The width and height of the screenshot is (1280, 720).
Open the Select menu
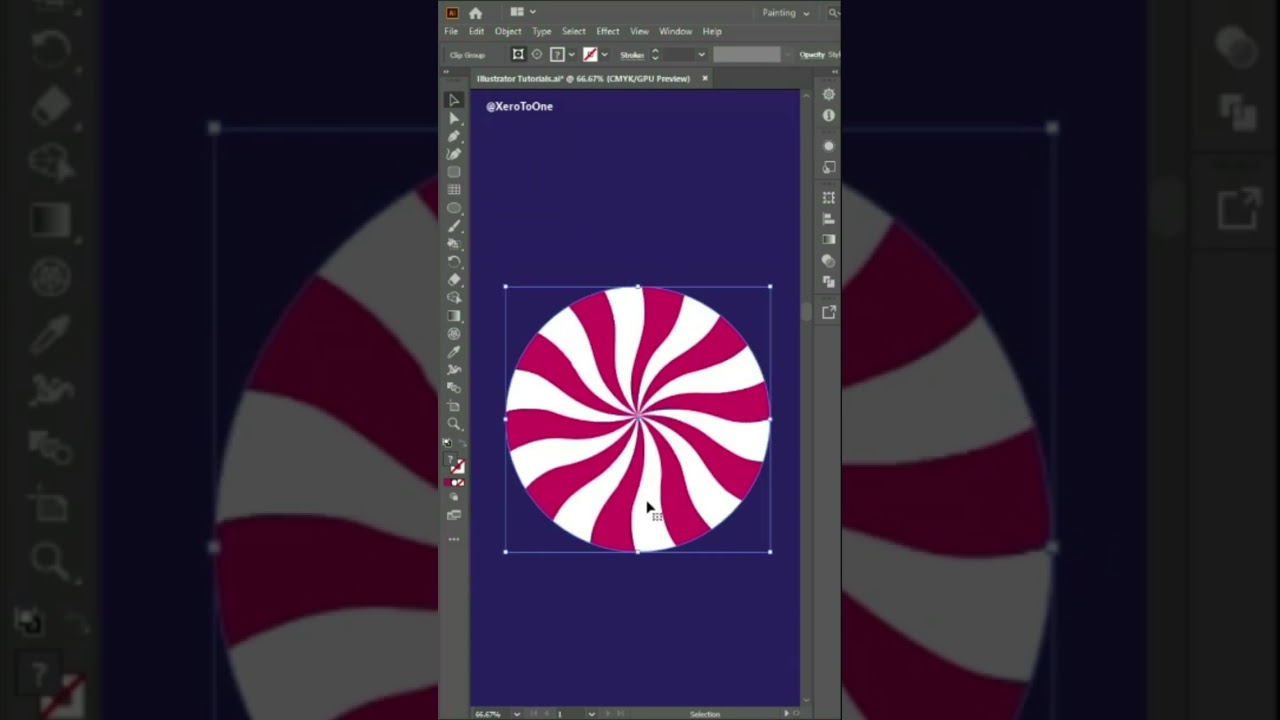574,32
